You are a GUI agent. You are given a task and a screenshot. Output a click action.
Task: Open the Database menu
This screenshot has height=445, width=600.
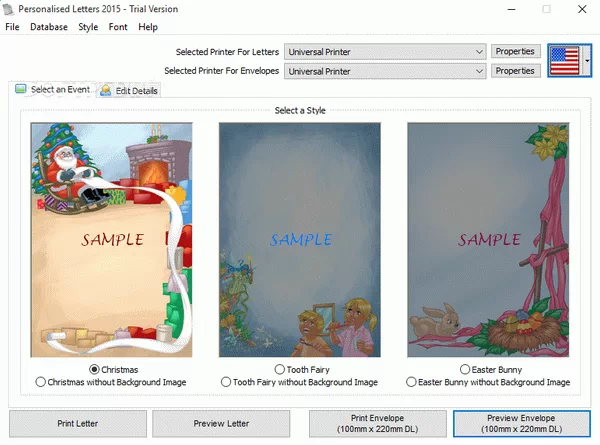tap(48, 27)
